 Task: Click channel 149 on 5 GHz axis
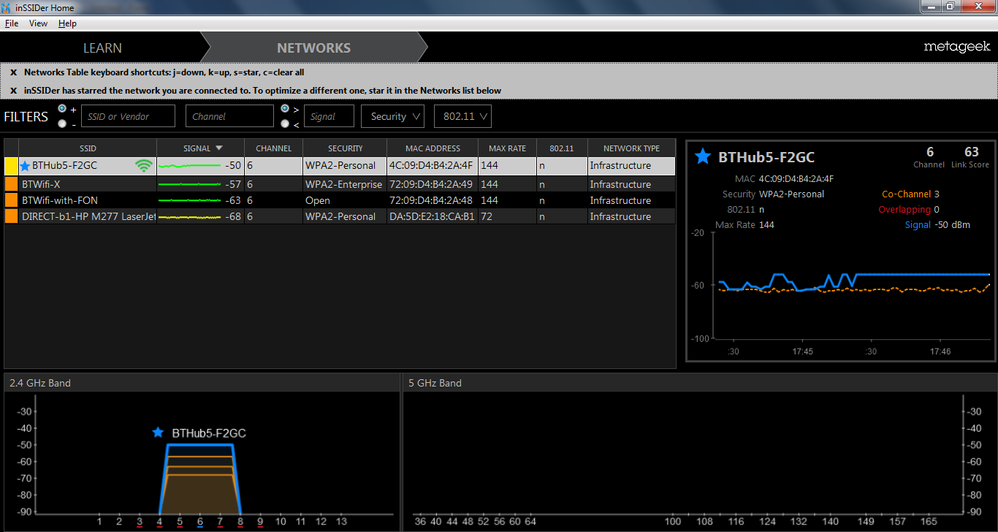pyautogui.click(x=865, y=521)
